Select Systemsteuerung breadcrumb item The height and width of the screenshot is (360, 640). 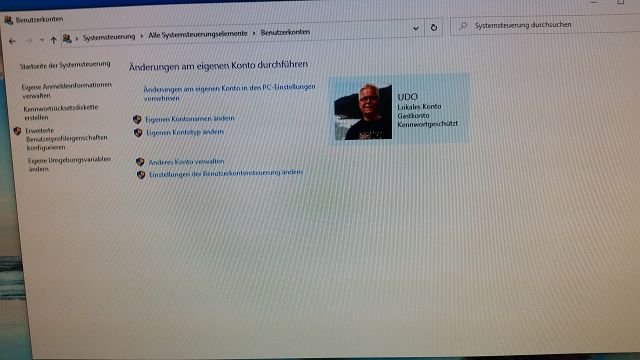click(109, 37)
